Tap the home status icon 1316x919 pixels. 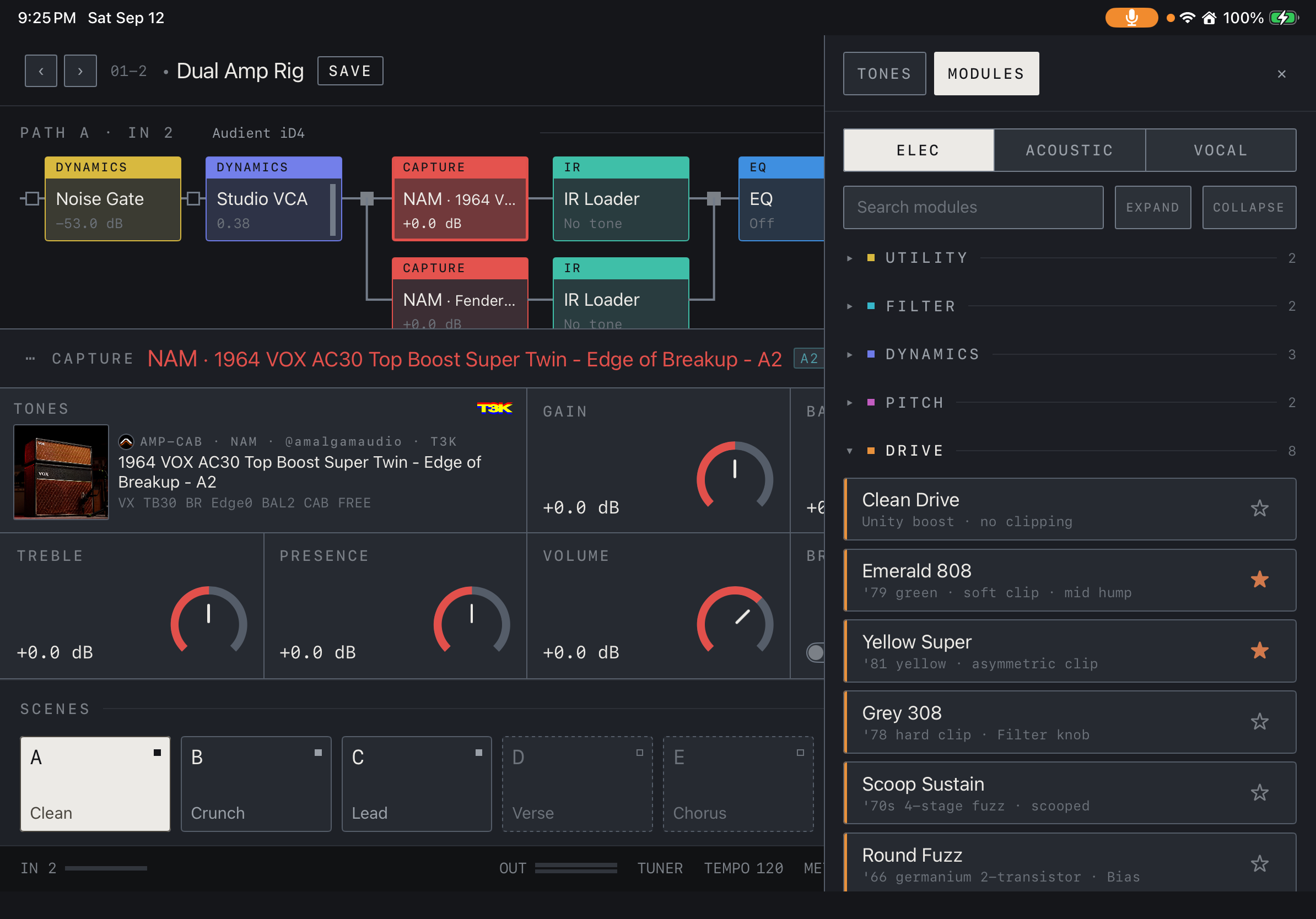tap(1209, 18)
